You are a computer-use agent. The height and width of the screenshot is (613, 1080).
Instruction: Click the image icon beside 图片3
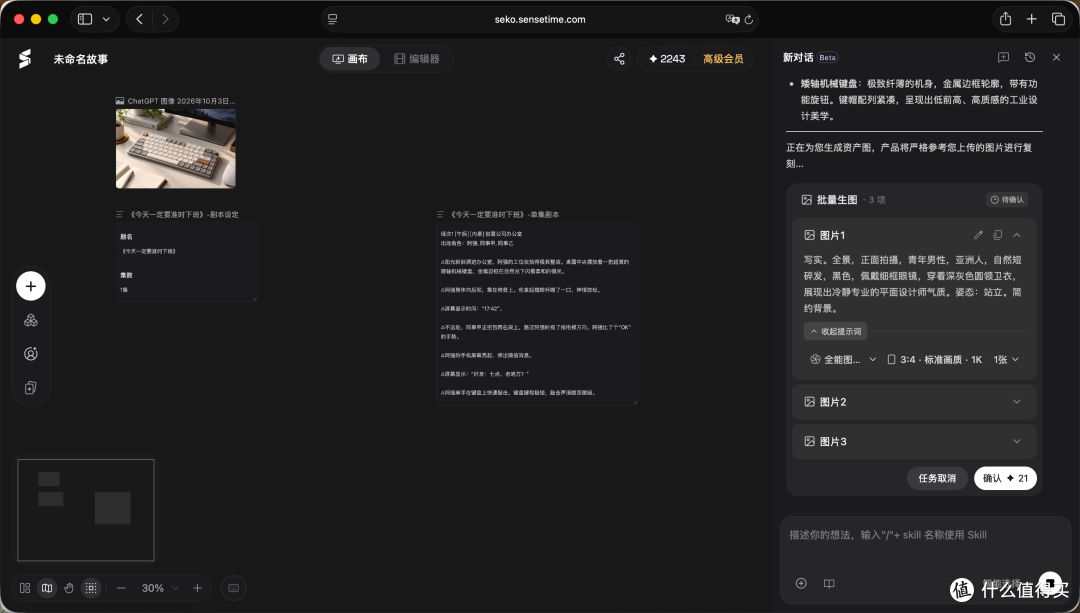809,441
